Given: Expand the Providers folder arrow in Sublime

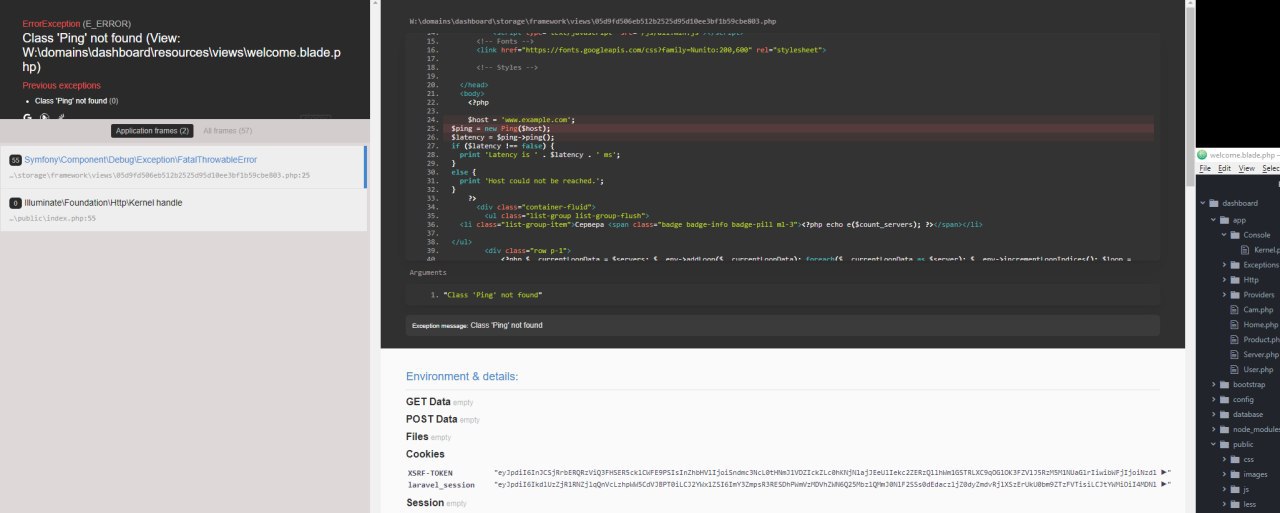Looking at the screenshot, I should pos(1223,295).
